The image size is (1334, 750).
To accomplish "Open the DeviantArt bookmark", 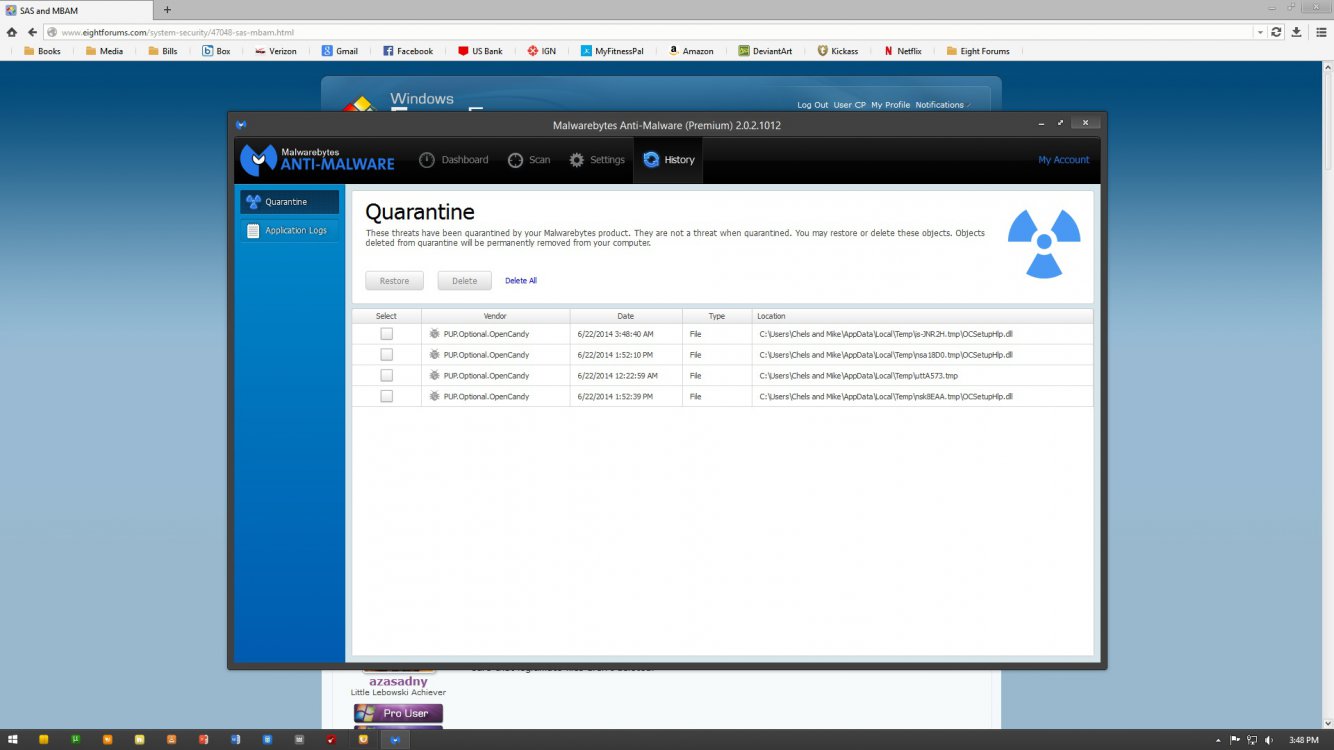I will [x=765, y=51].
